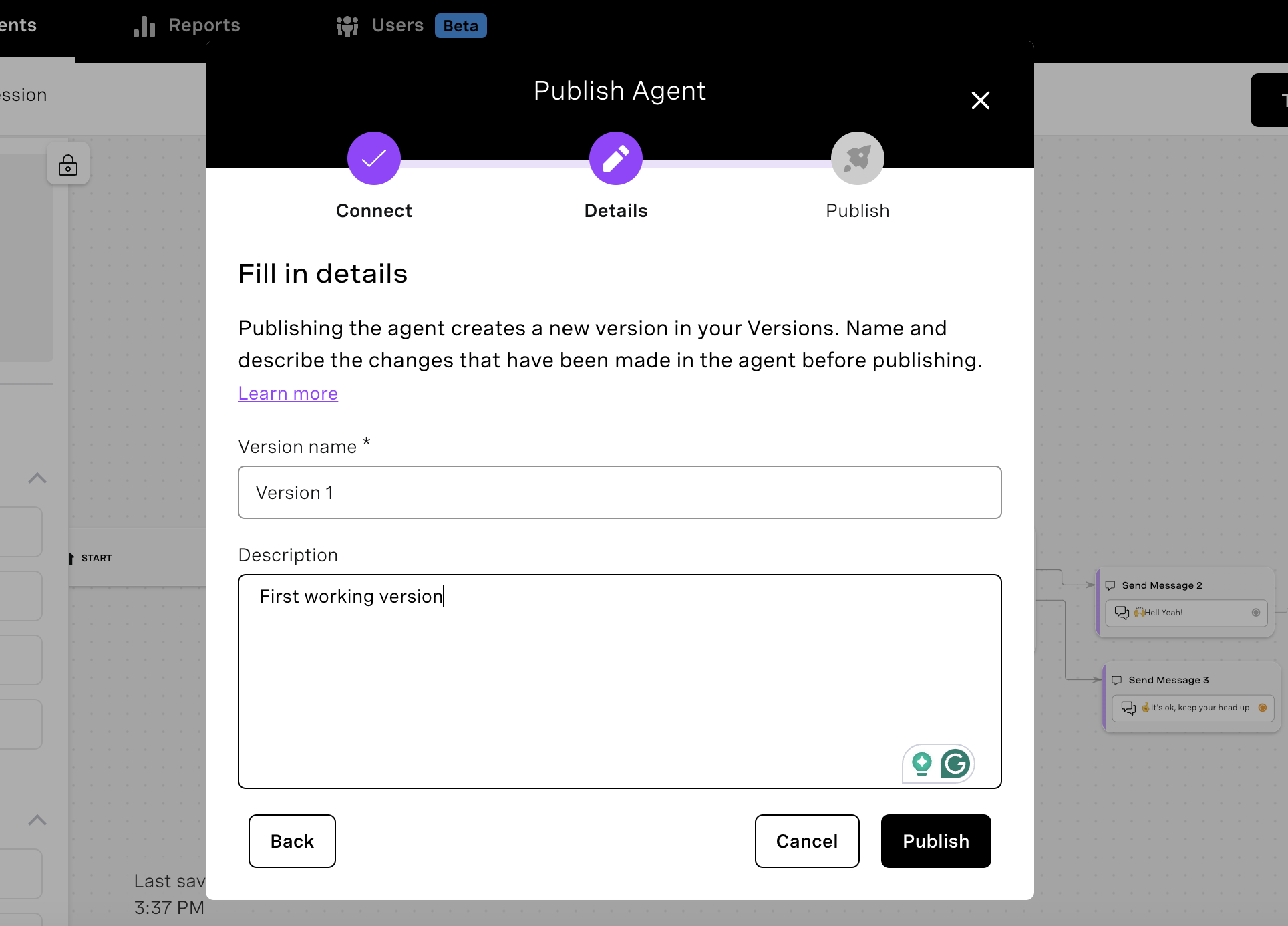
Task: Click the chat icon beside Send Message 2 title
Action: (x=1110, y=586)
